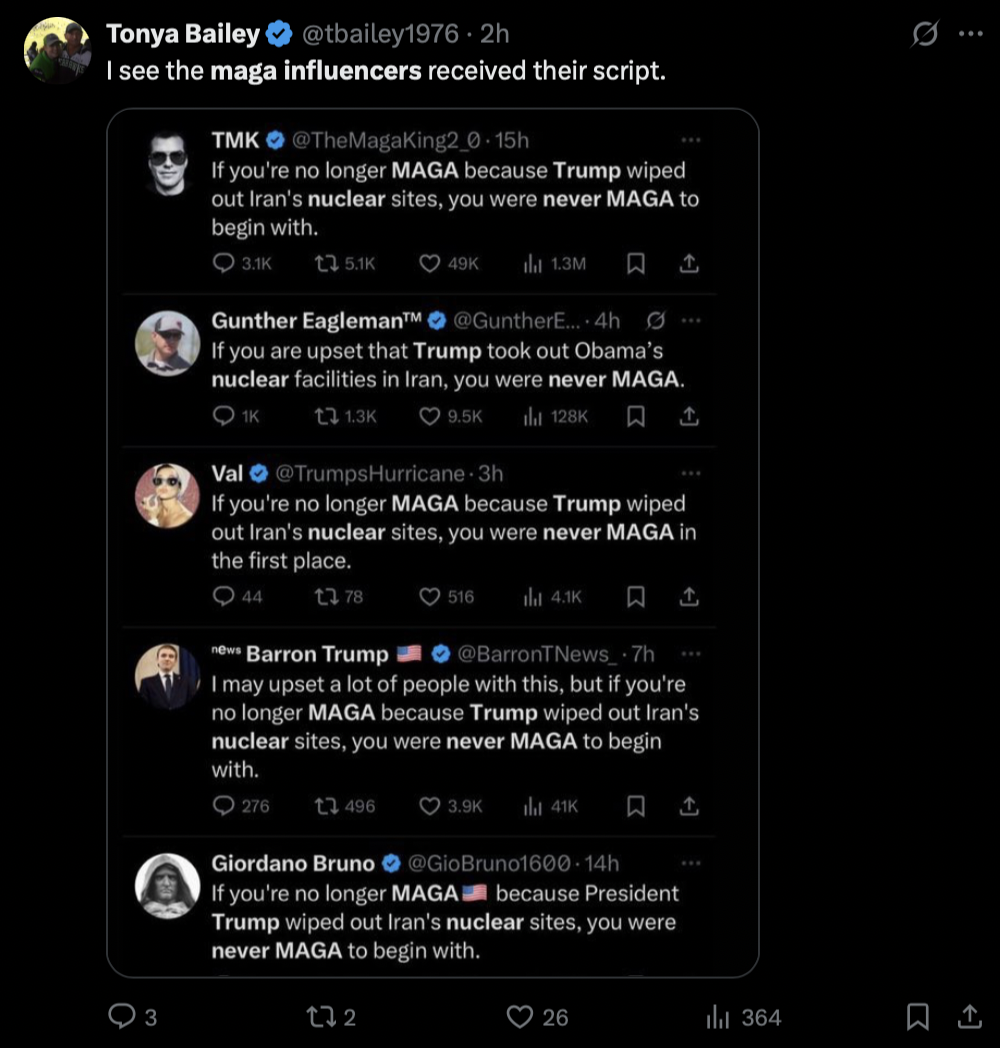Screen dimensions: 1000x1048
Task: View analytics showing 364 views
Action: 743,1017
